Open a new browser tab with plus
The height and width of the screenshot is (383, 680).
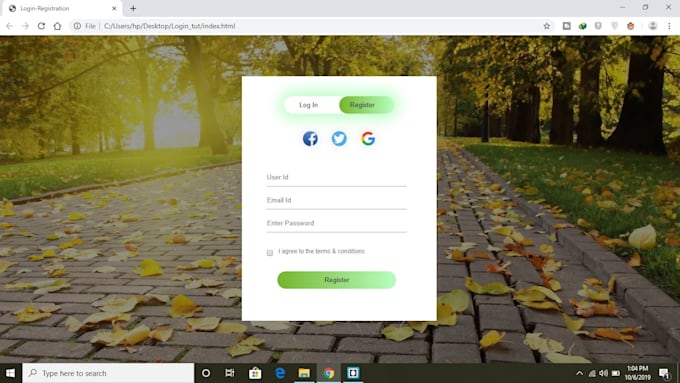click(x=133, y=8)
